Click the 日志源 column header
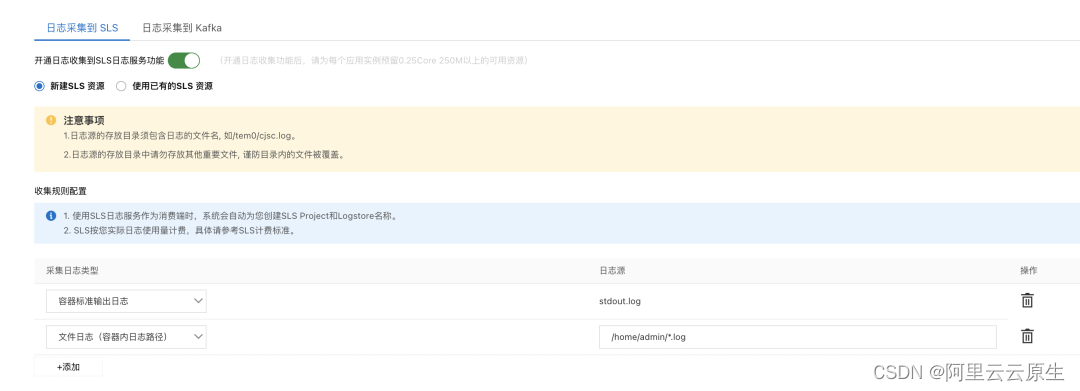This screenshot has width=1080, height=391. pos(612,271)
